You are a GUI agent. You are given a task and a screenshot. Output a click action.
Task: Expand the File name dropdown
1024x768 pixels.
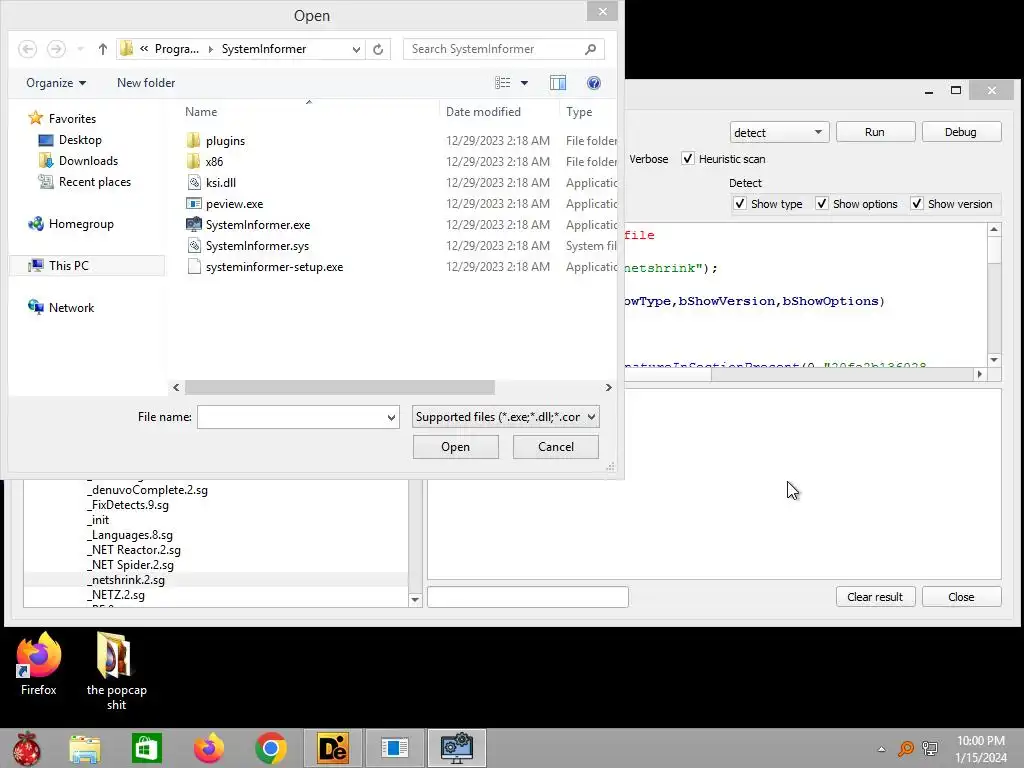[x=391, y=417]
